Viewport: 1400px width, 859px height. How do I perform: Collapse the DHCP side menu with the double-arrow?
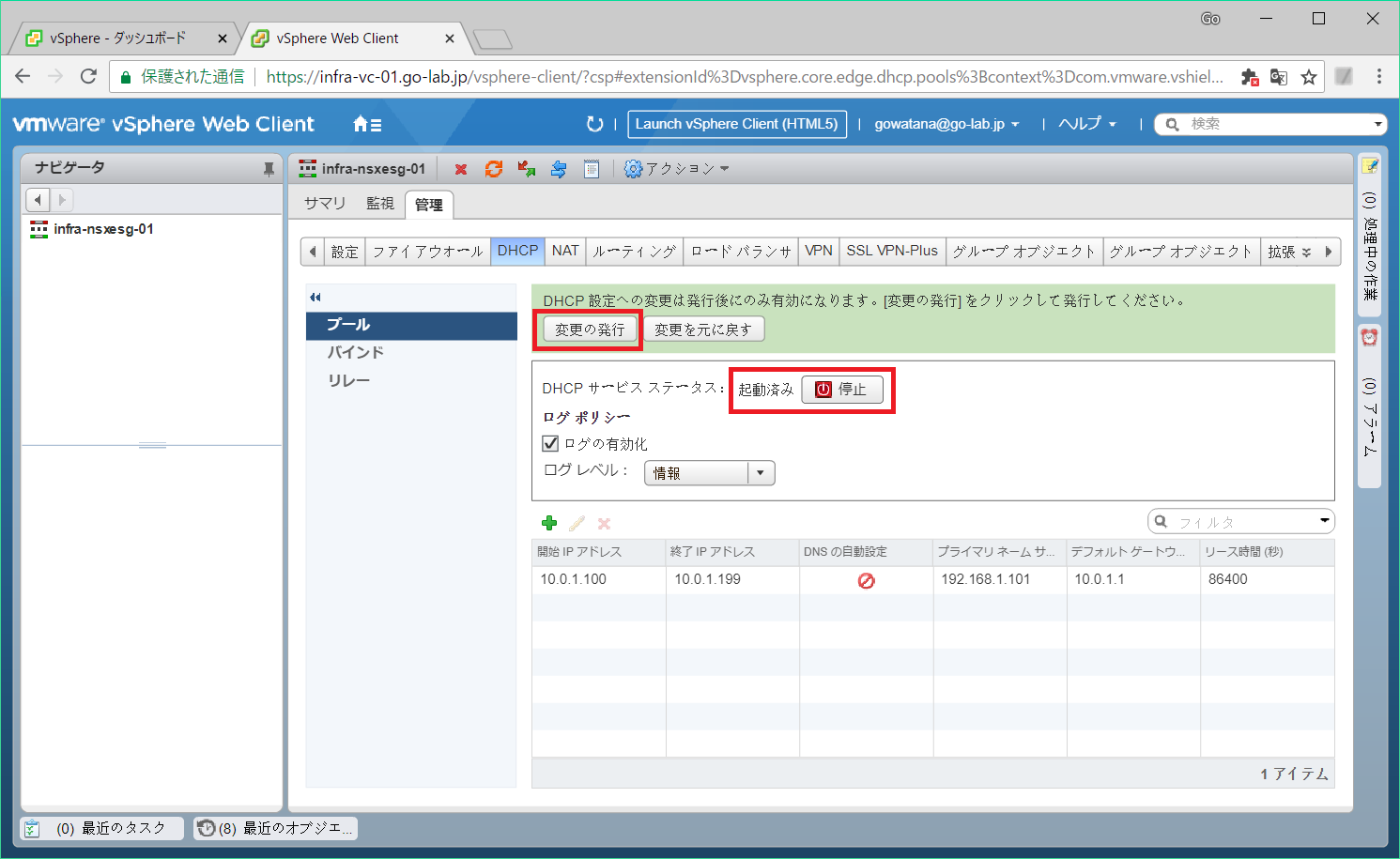point(315,298)
